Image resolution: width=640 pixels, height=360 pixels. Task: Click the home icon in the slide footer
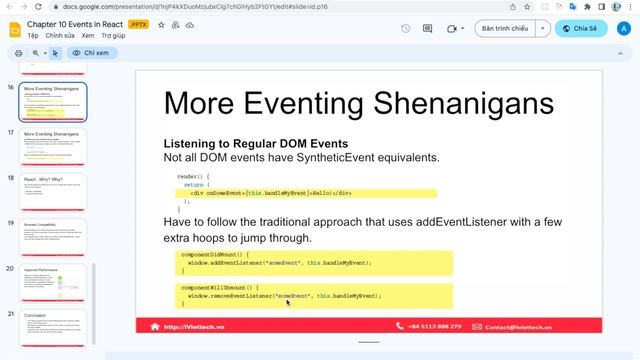(x=155, y=327)
